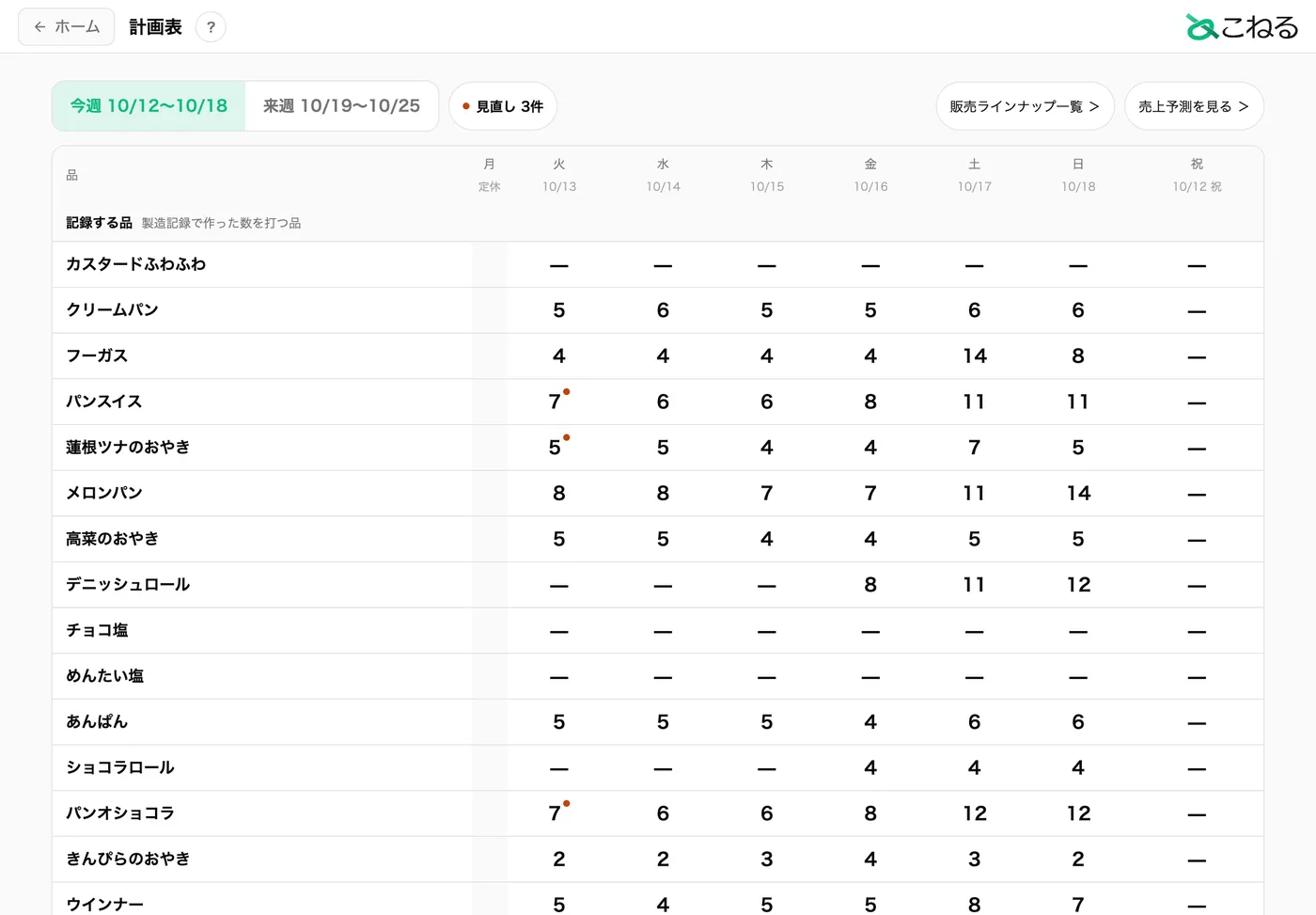This screenshot has height=915, width=1316.
Task: Click the 月 定休 column header
Action: 489,175
